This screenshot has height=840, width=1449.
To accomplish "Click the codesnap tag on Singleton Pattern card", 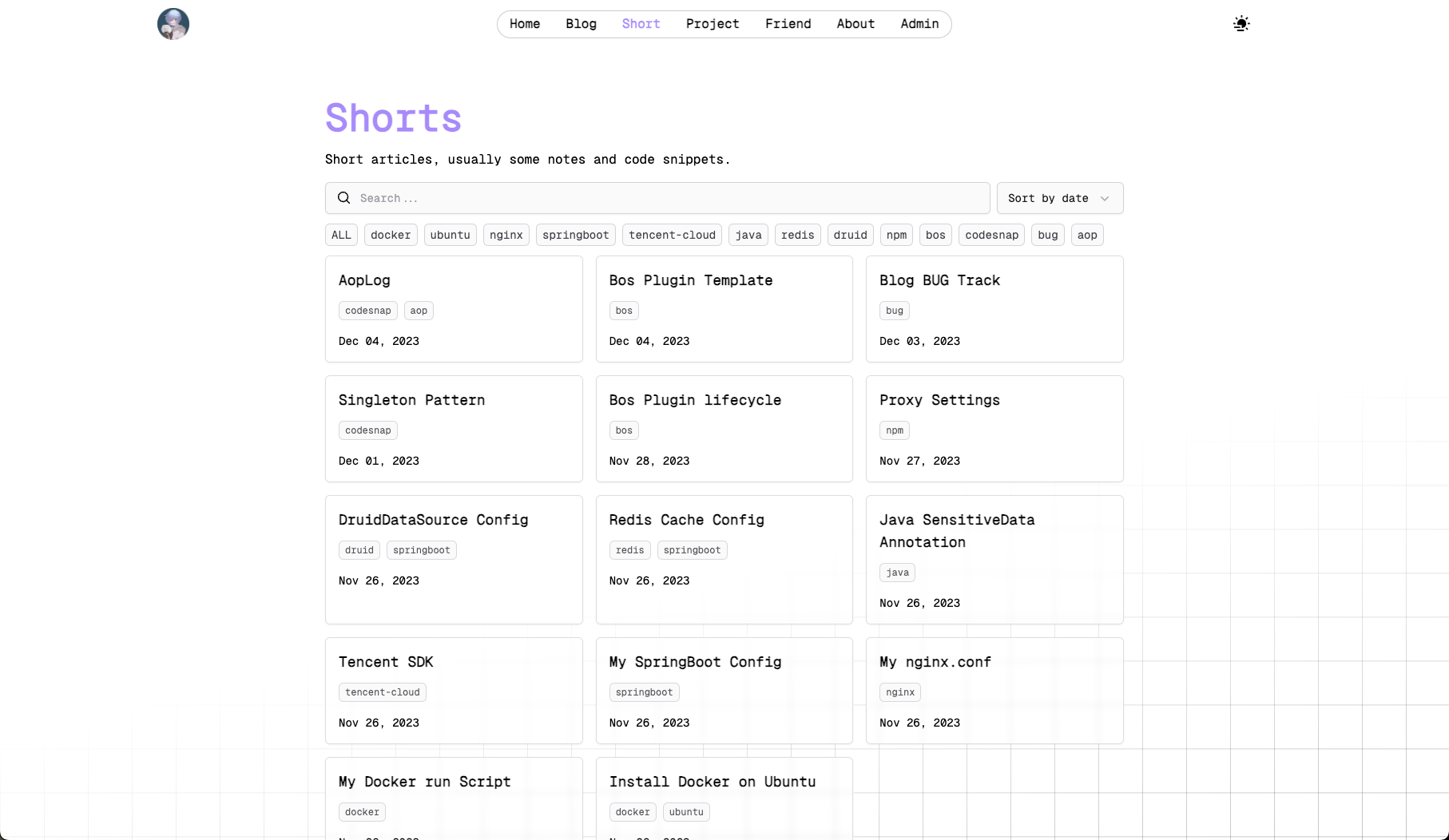I will click(x=368, y=430).
